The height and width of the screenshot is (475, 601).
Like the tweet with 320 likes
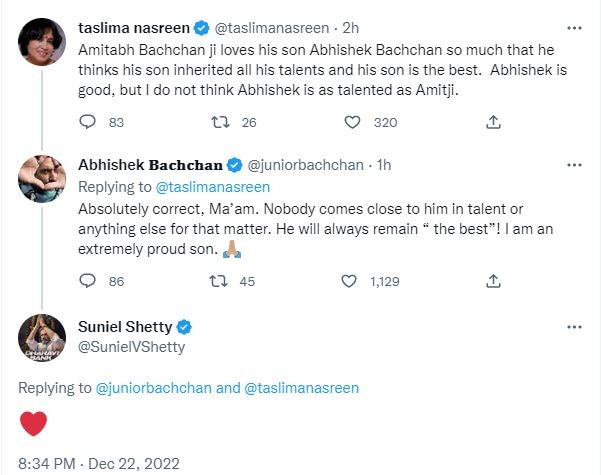352,122
